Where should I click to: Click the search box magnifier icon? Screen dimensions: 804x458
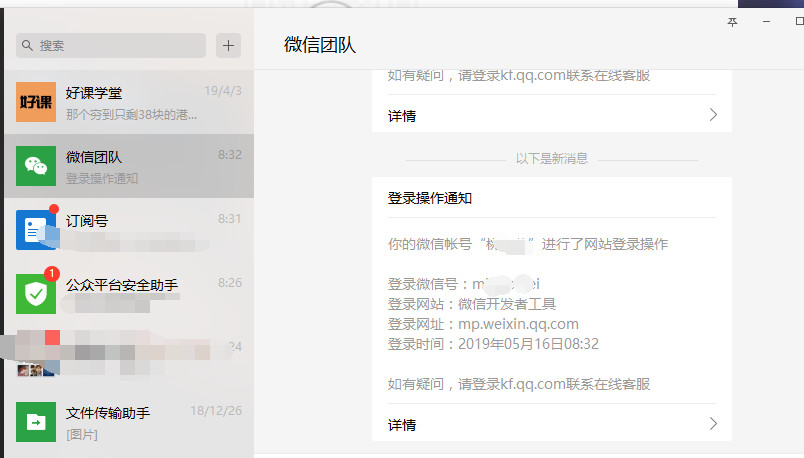27,46
